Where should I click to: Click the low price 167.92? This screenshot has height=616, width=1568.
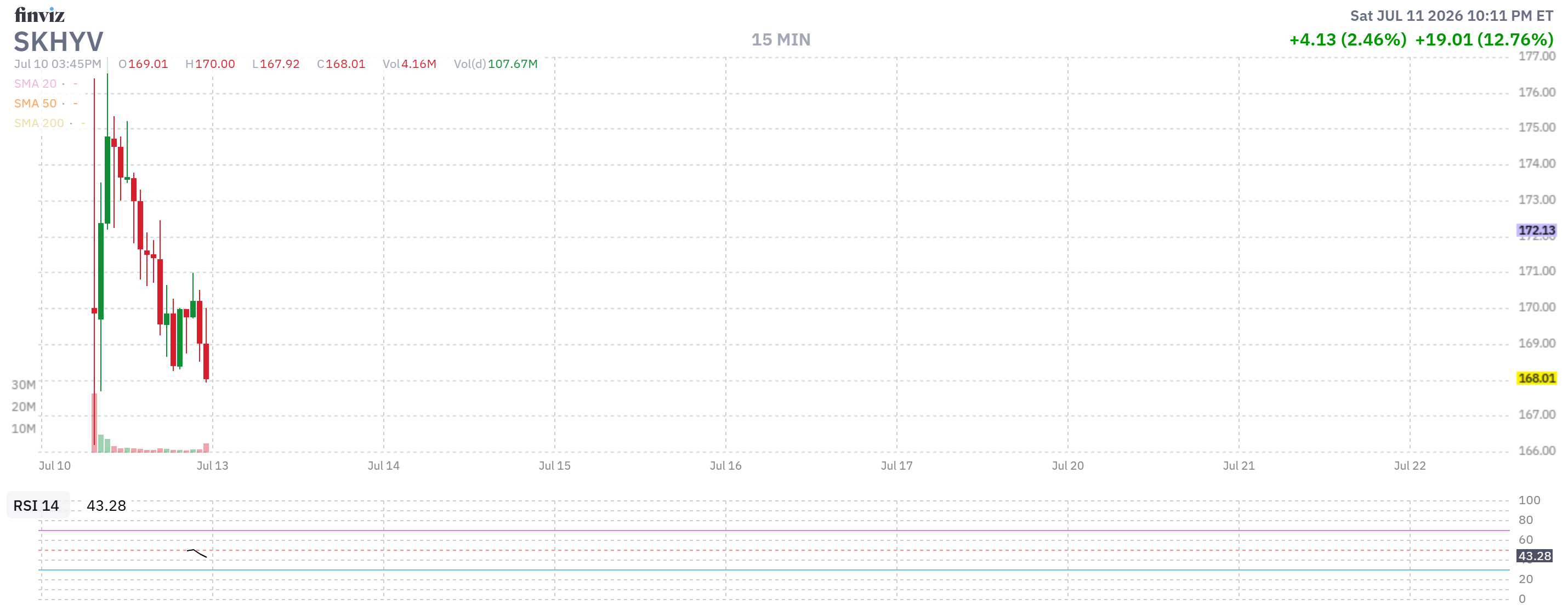[x=280, y=64]
